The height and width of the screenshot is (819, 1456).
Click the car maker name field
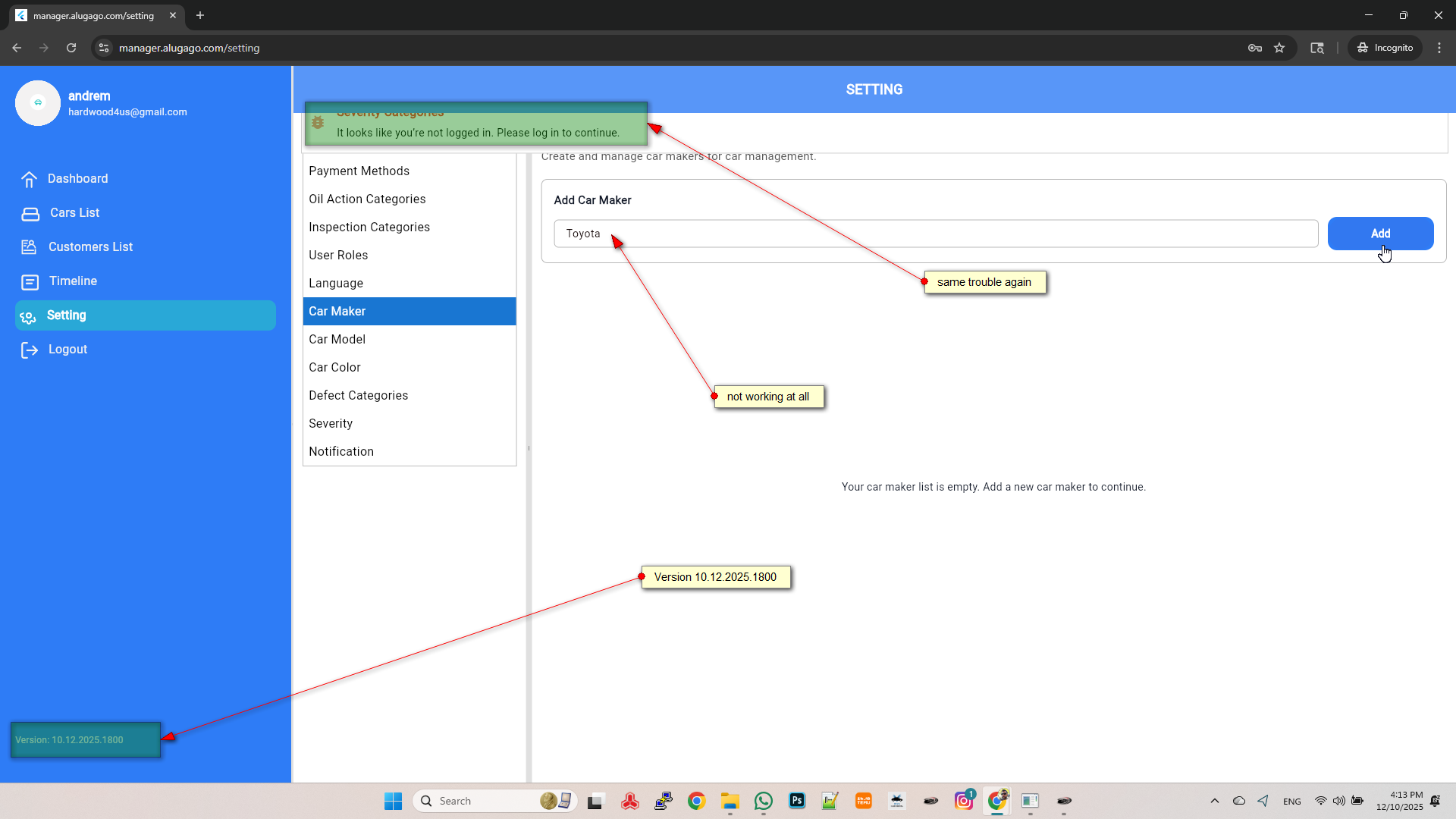(x=935, y=234)
